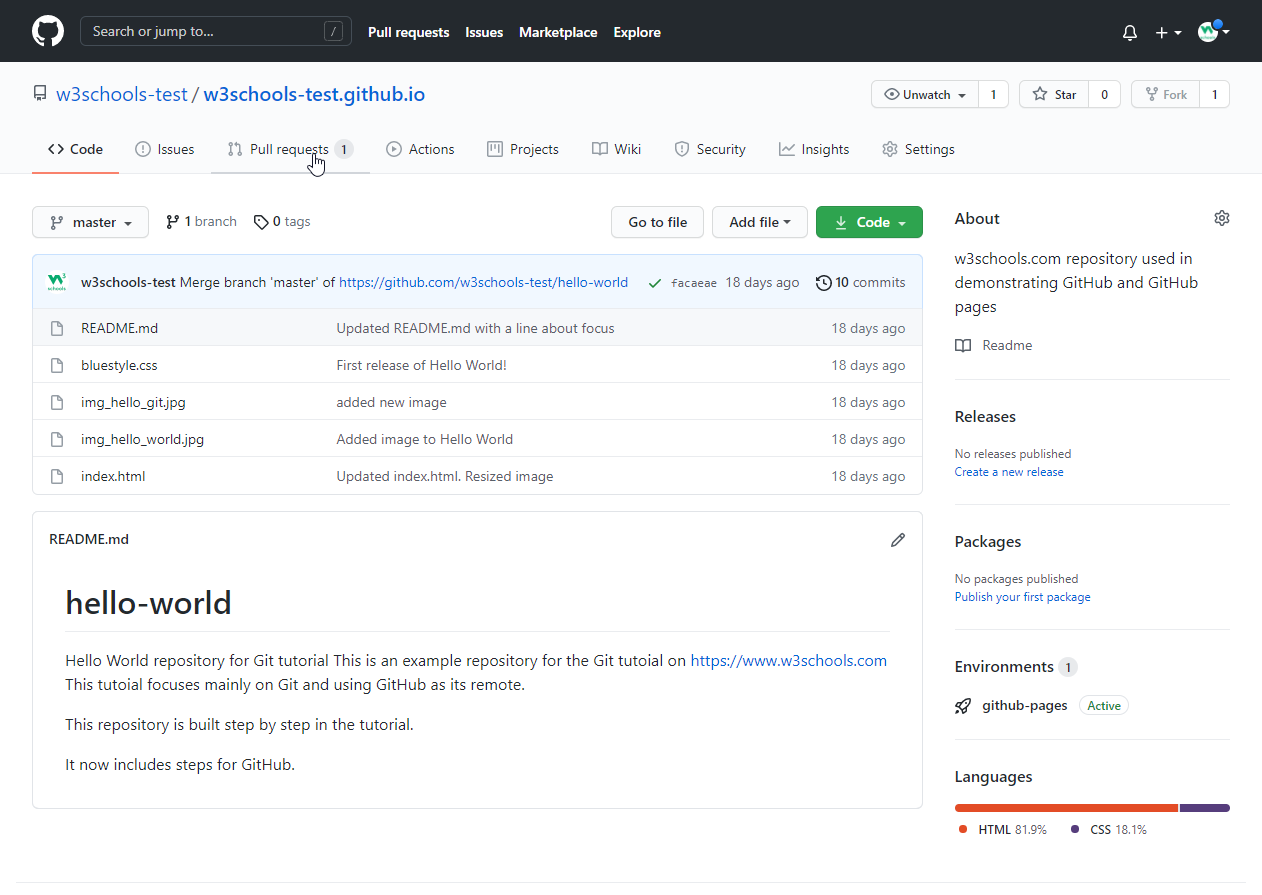Click the commit history clock icon

click(824, 283)
